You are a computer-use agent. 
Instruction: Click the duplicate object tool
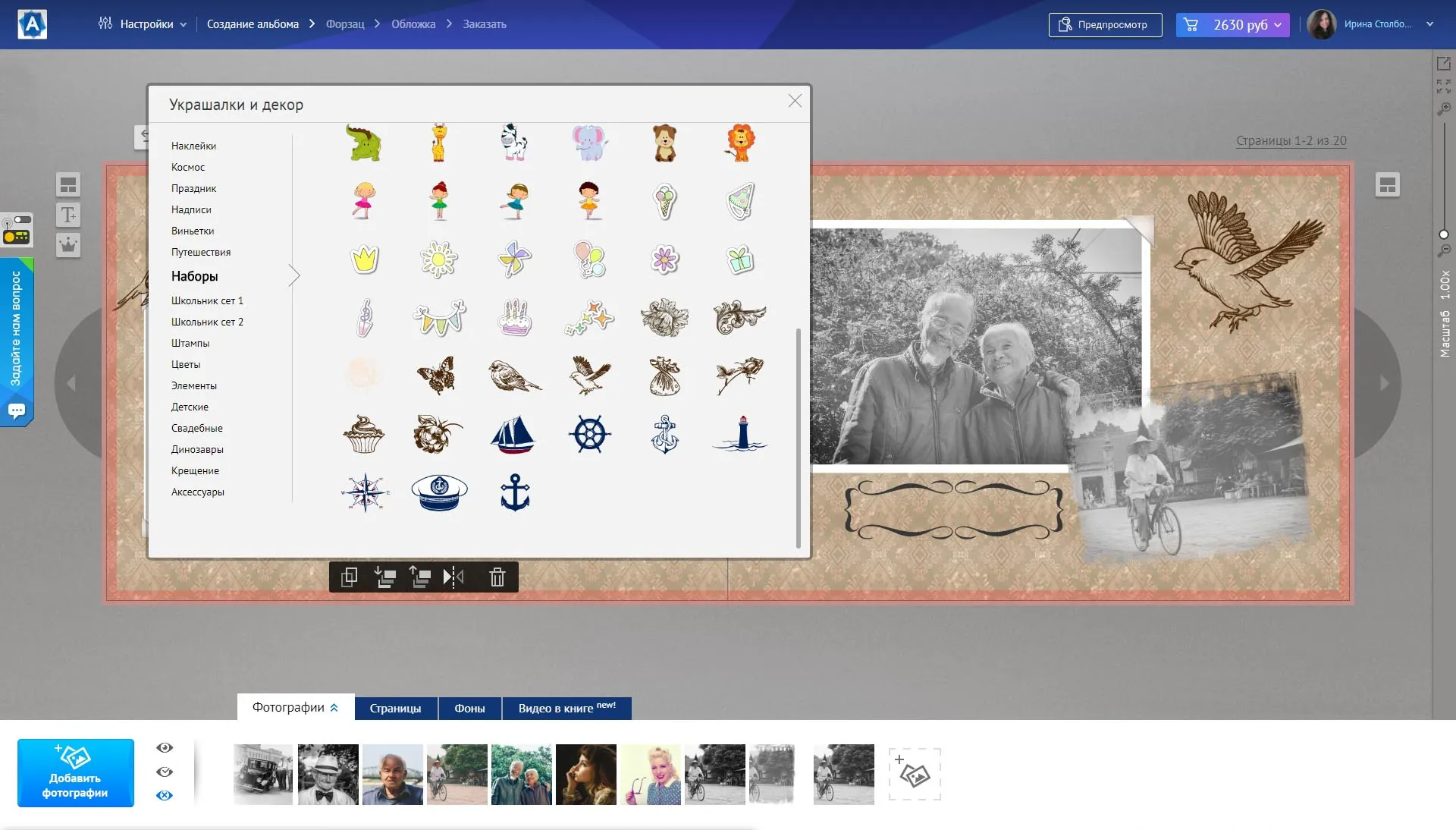[x=349, y=577]
